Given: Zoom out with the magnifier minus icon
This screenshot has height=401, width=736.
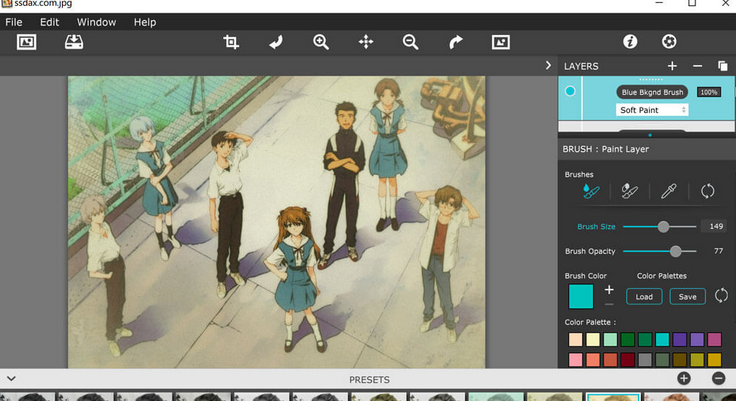Looking at the screenshot, I should [410, 42].
